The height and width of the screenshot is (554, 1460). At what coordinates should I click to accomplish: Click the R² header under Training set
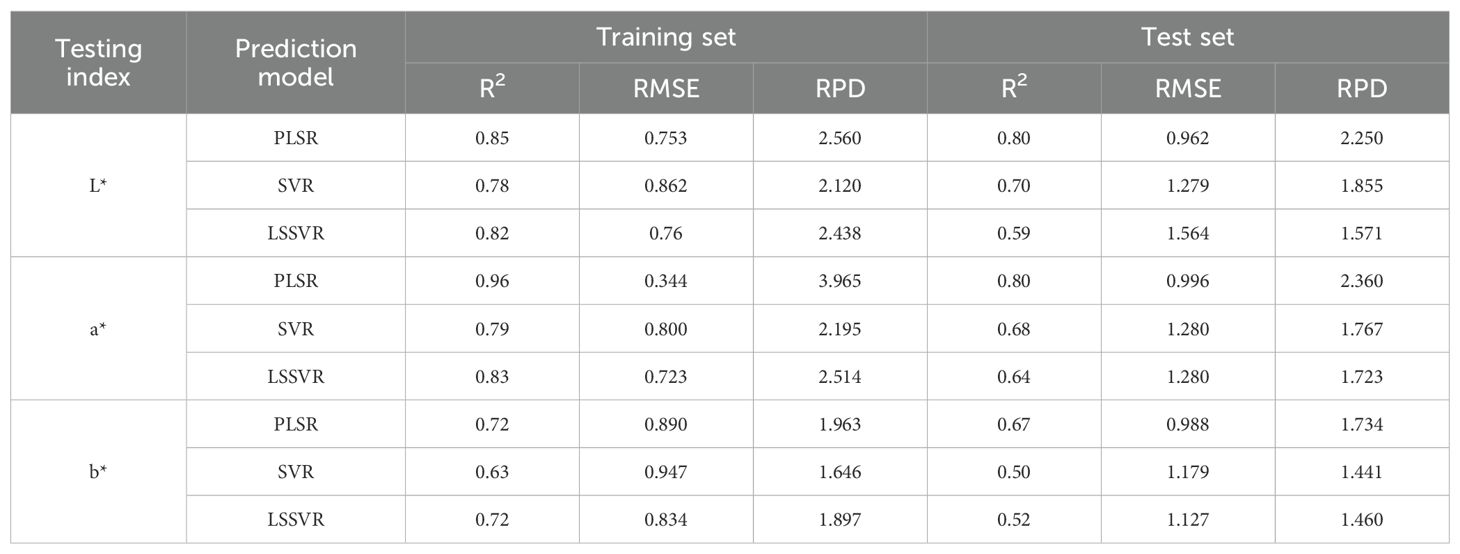492,89
